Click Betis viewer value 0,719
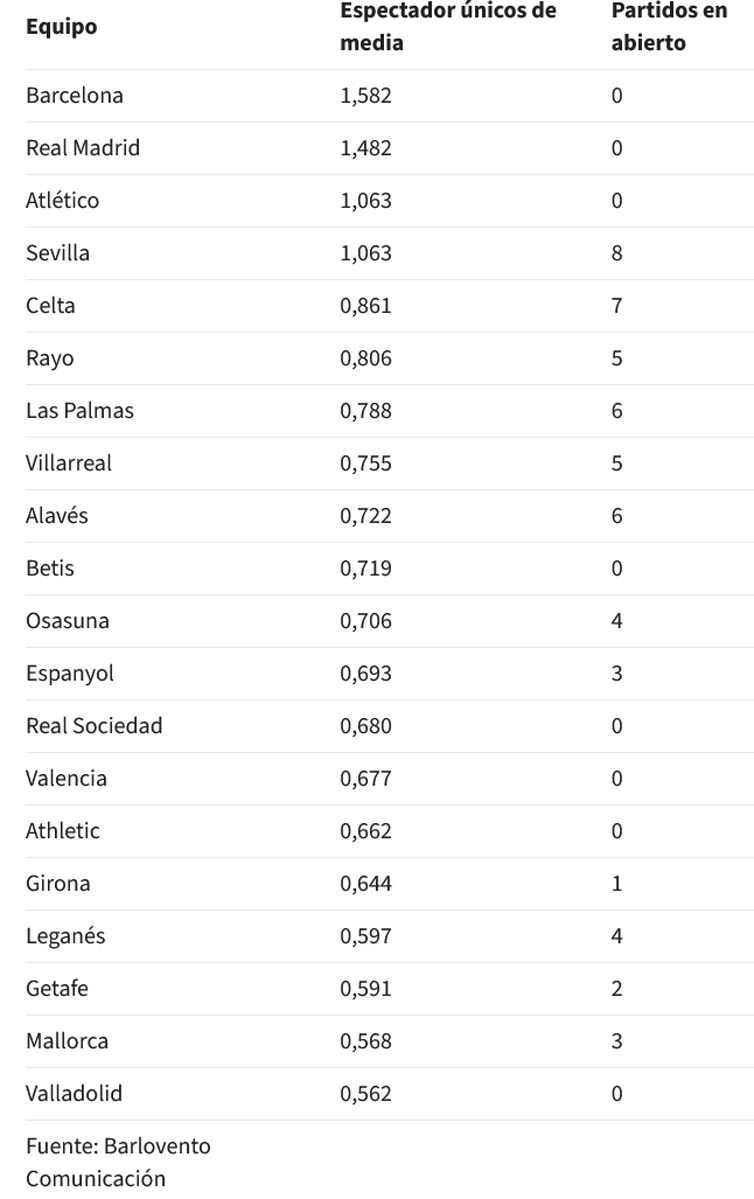Viewport: 754px width, 1199px height. [366, 568]
